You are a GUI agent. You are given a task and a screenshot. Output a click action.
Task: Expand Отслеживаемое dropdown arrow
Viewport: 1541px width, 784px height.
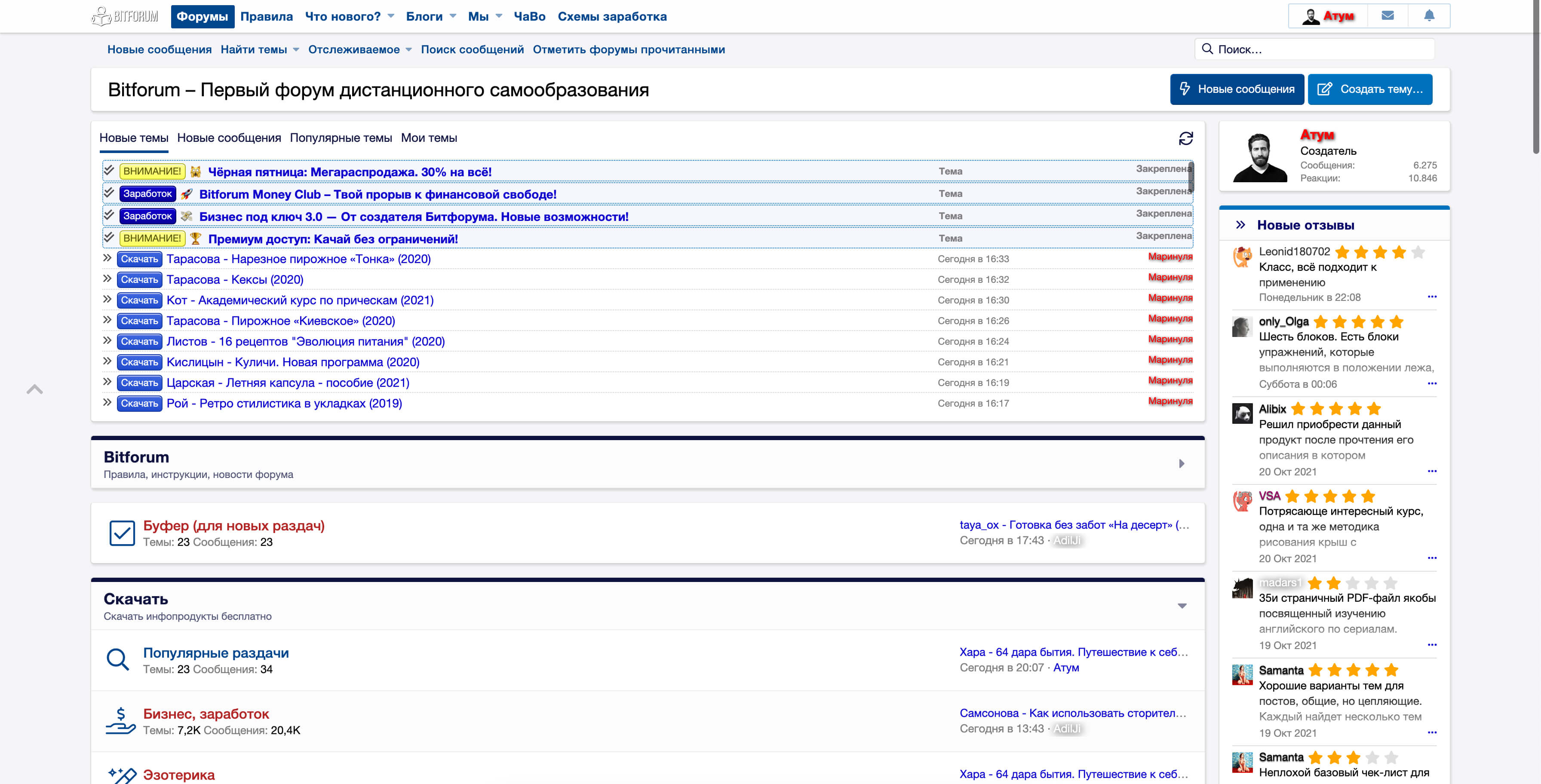[x=408, y=49]
